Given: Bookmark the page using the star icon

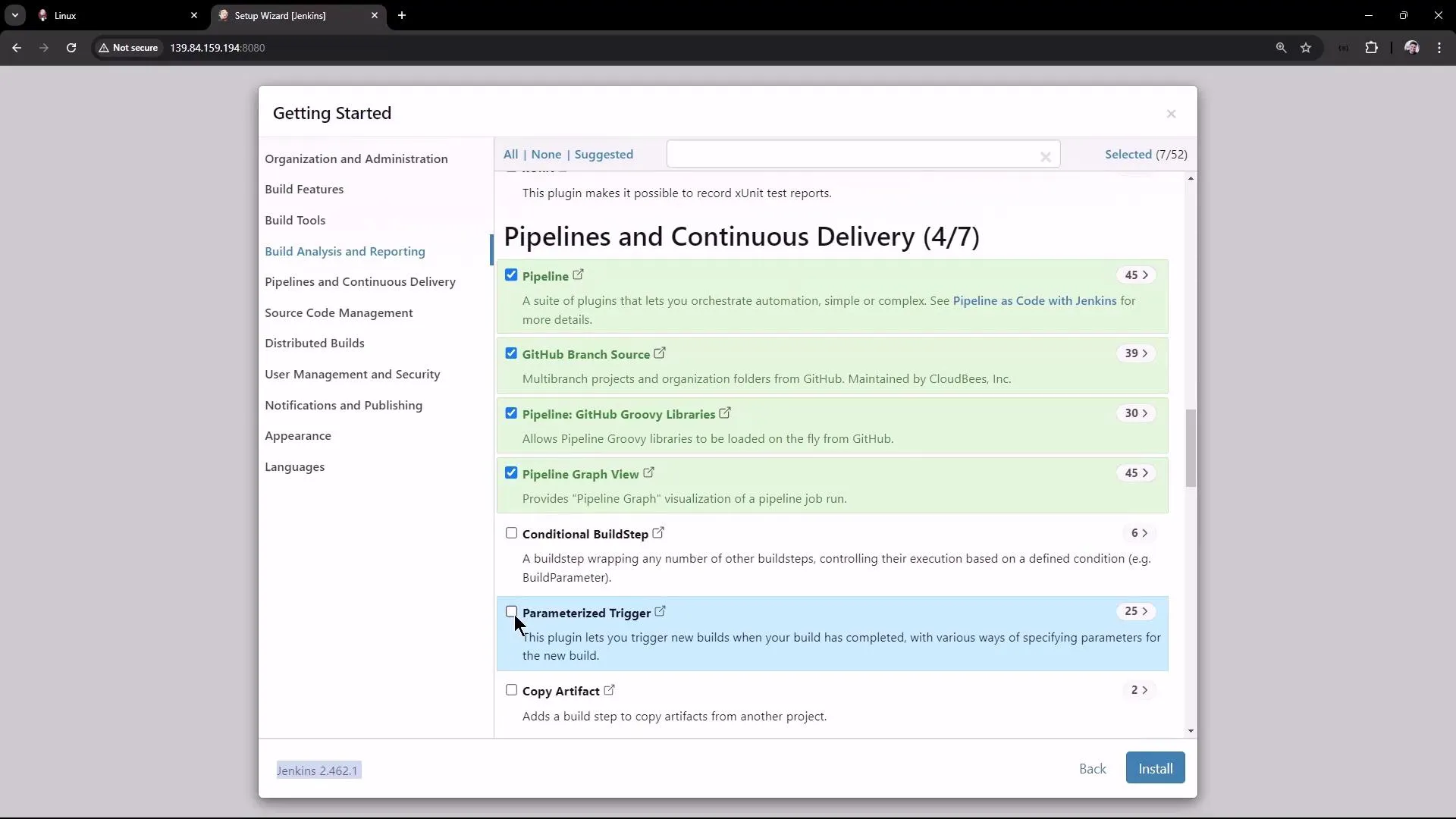Looking at the screenshot, I should pyautogui.click(x=1307, y=47).
